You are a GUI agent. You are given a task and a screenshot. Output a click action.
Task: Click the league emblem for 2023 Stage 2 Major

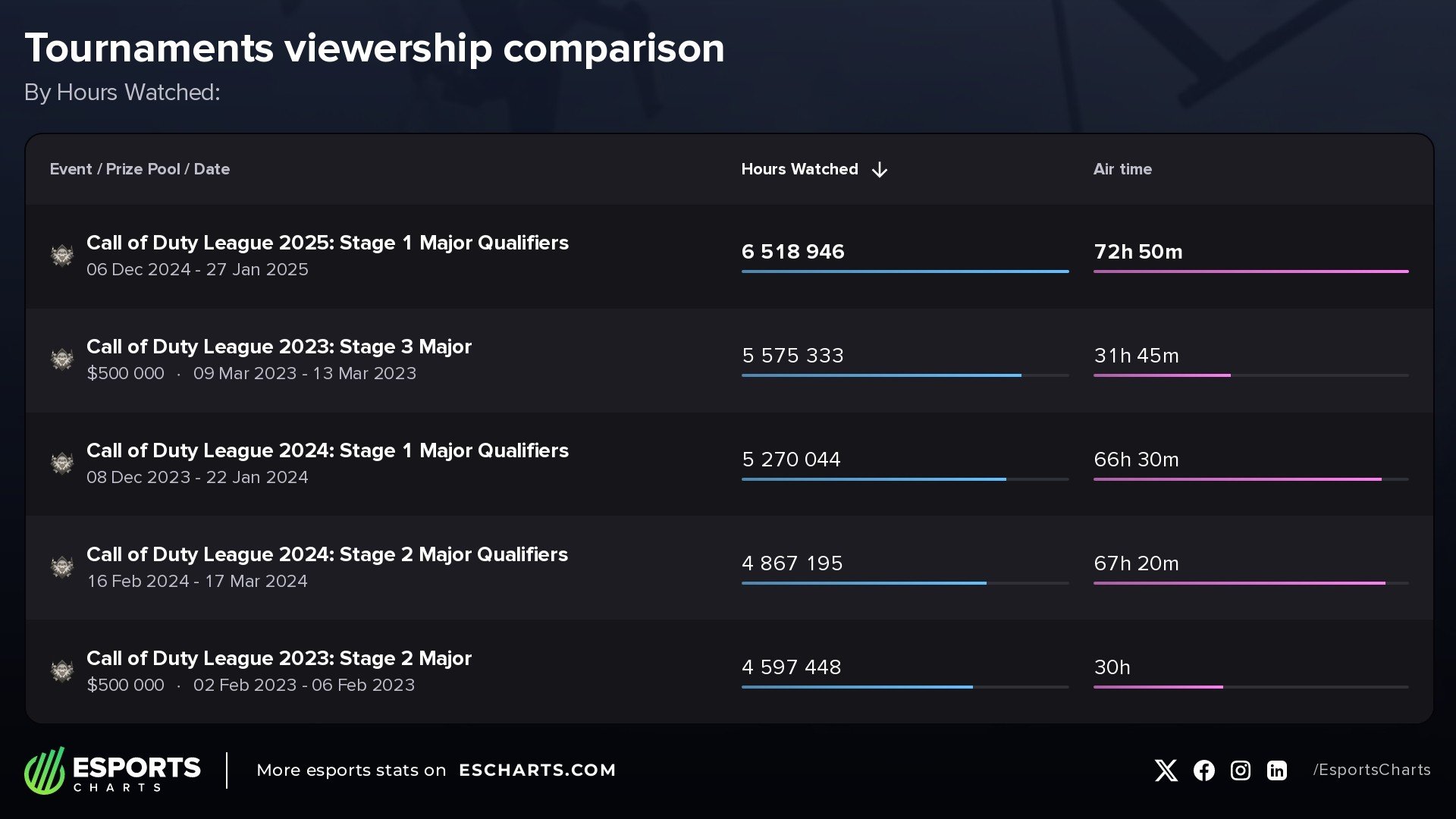pyautogui.click(x=62, y=671)
